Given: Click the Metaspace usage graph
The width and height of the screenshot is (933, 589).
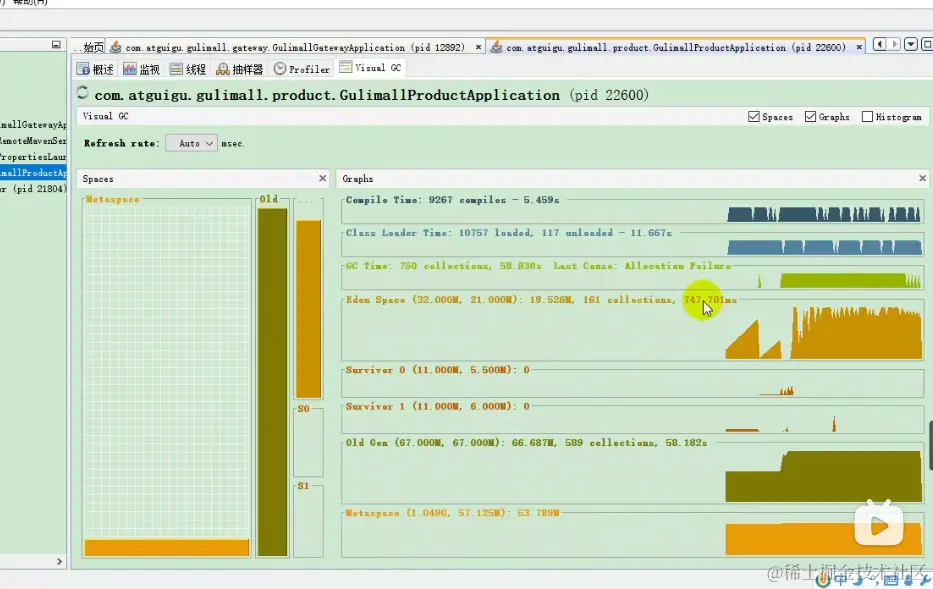Looking at the screenshot, I should click(x=633, y=534).
